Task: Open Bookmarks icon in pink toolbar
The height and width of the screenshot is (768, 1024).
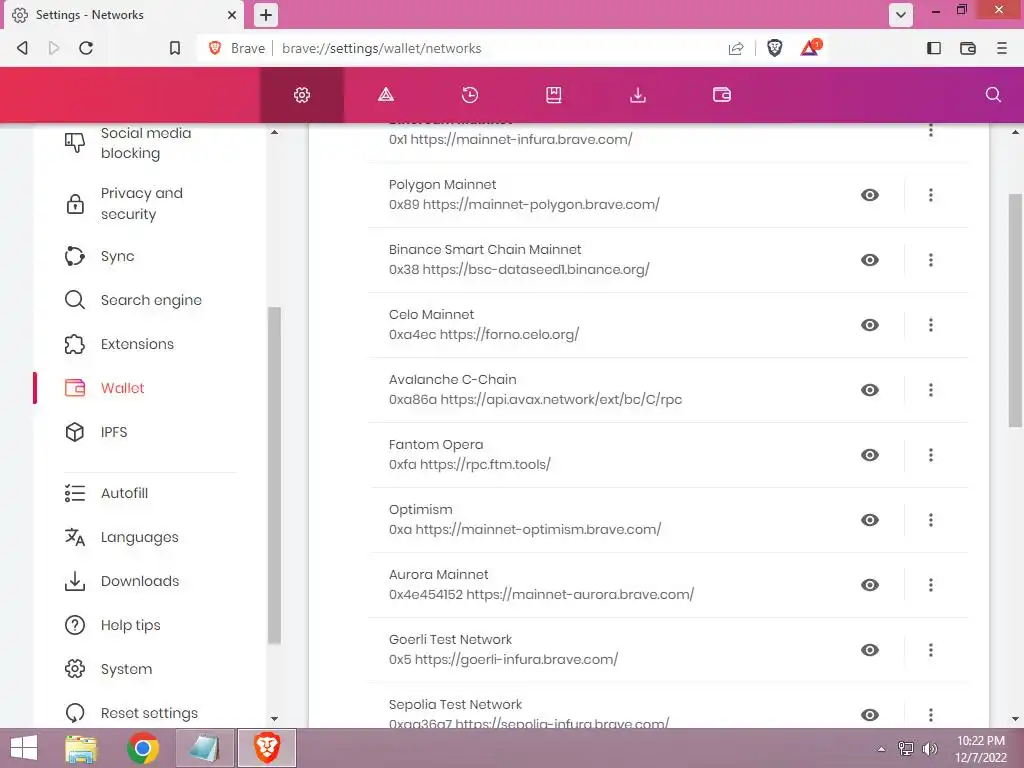Action: [x=554, y=95]
